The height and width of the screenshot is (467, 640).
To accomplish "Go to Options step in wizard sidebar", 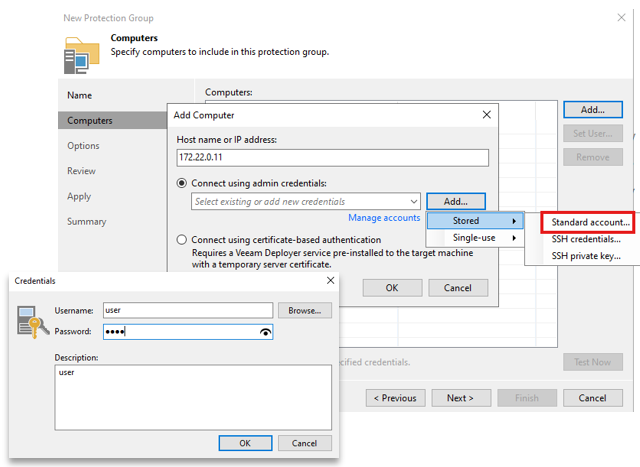I will [83, 146].
